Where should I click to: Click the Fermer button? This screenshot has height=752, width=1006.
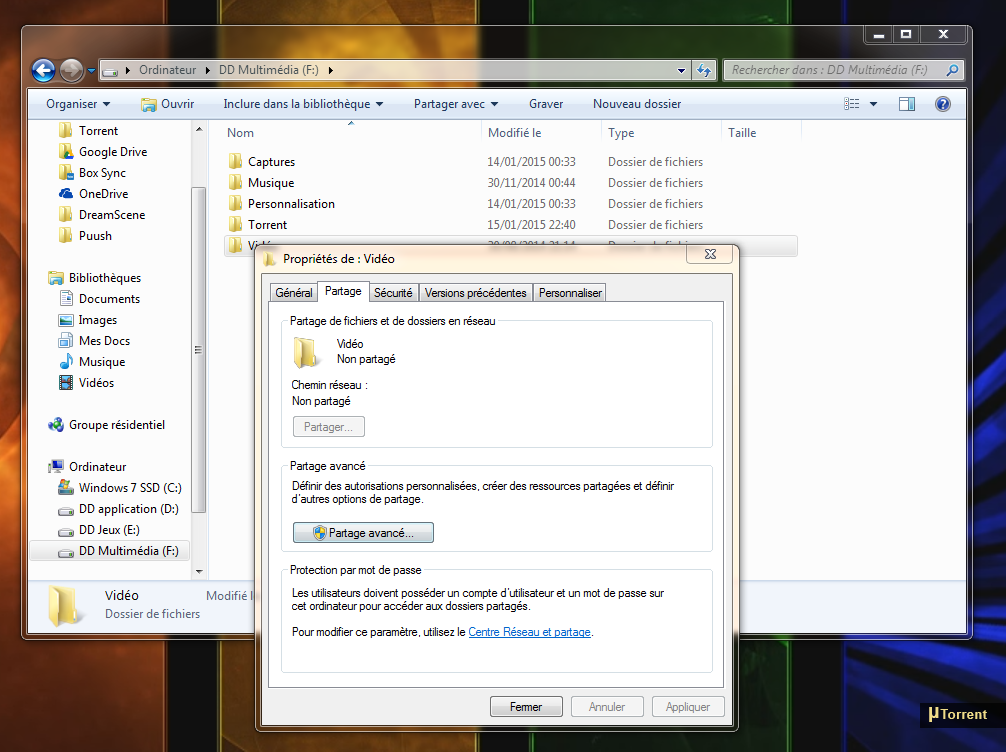coord(526,706)
